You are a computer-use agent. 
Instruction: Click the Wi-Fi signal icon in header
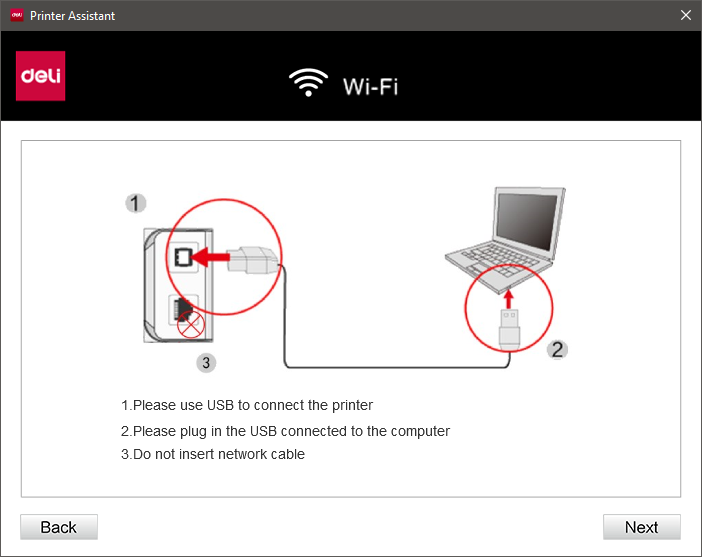(x=308, y=82)
